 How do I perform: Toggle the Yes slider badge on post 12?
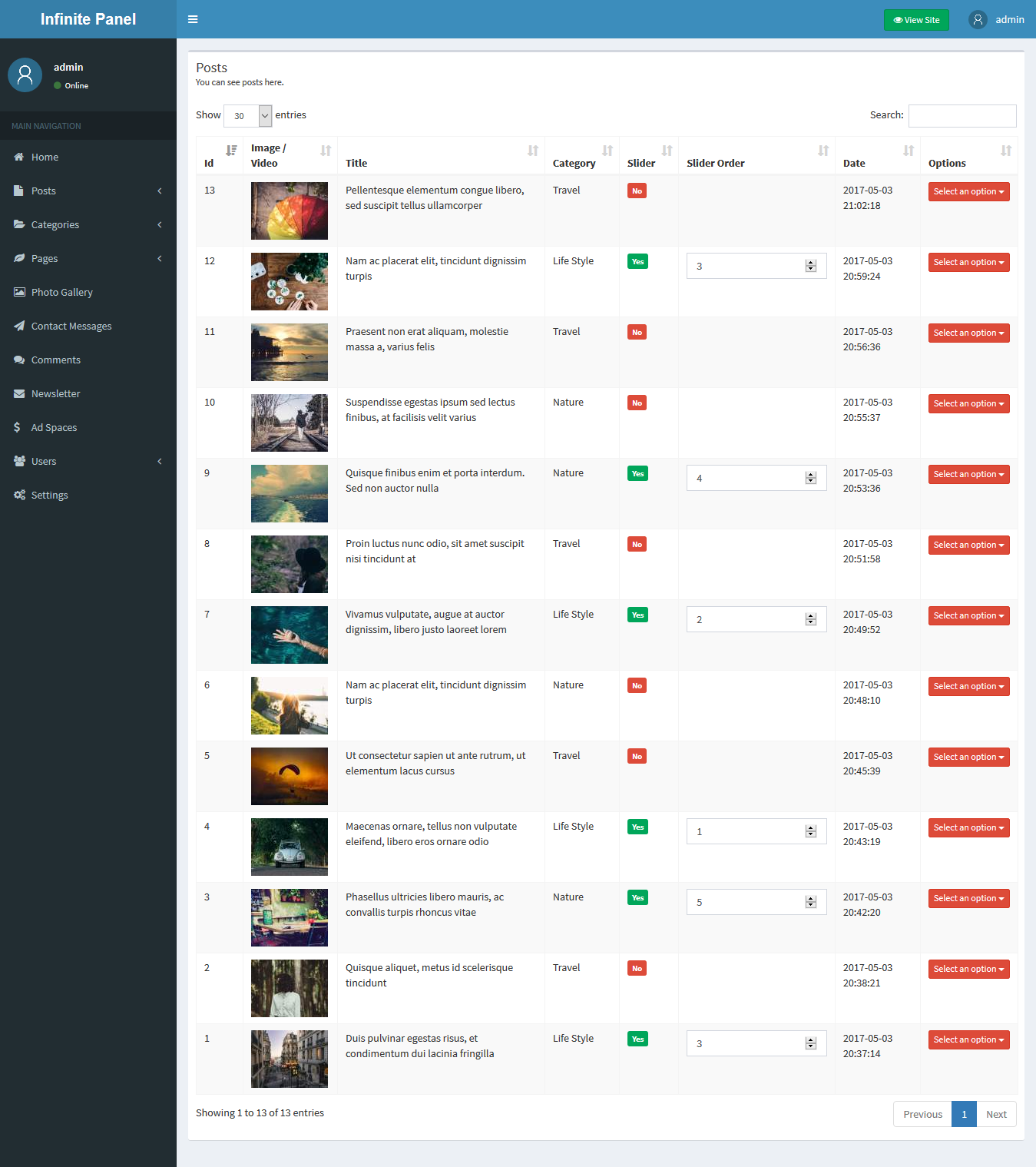coord(637,261)
